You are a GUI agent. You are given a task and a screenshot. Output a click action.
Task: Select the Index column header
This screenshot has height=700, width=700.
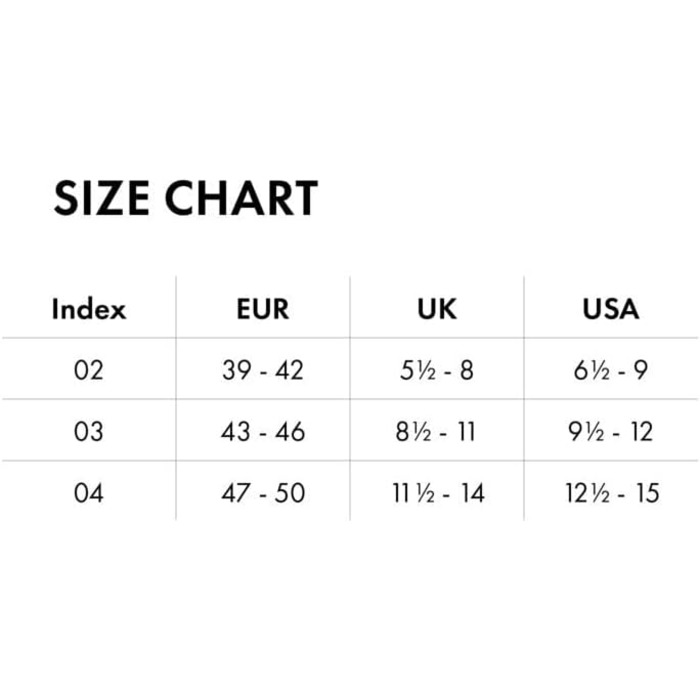89,309
